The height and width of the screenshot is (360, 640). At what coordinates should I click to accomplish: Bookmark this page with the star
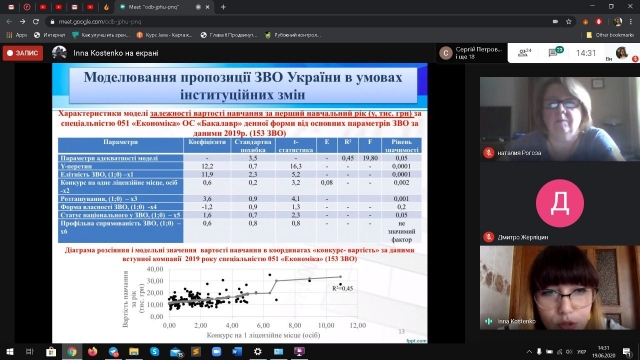coord(569,21)
